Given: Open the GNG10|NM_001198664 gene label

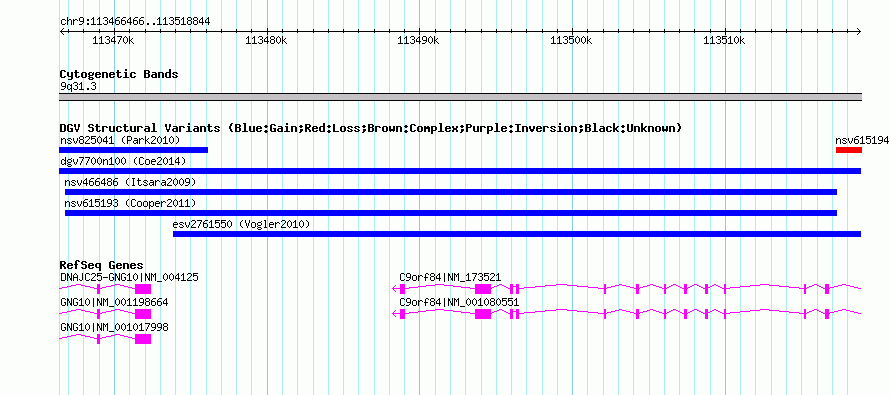Looking at the screenshot, I should click(114, 302).
